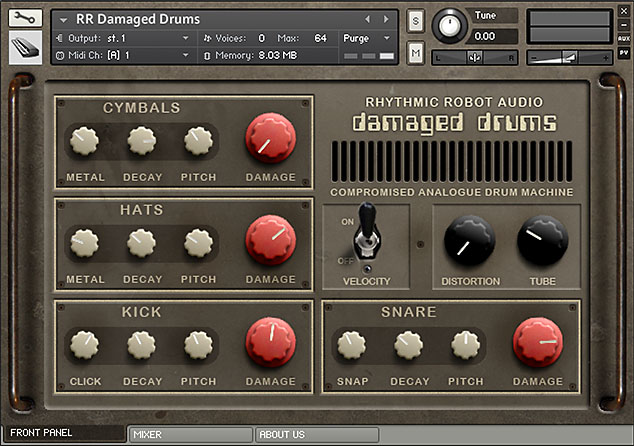This screenshot has width=634, height=446.
Task: Click the instrument volume slider
Action: tap(569, 58)
